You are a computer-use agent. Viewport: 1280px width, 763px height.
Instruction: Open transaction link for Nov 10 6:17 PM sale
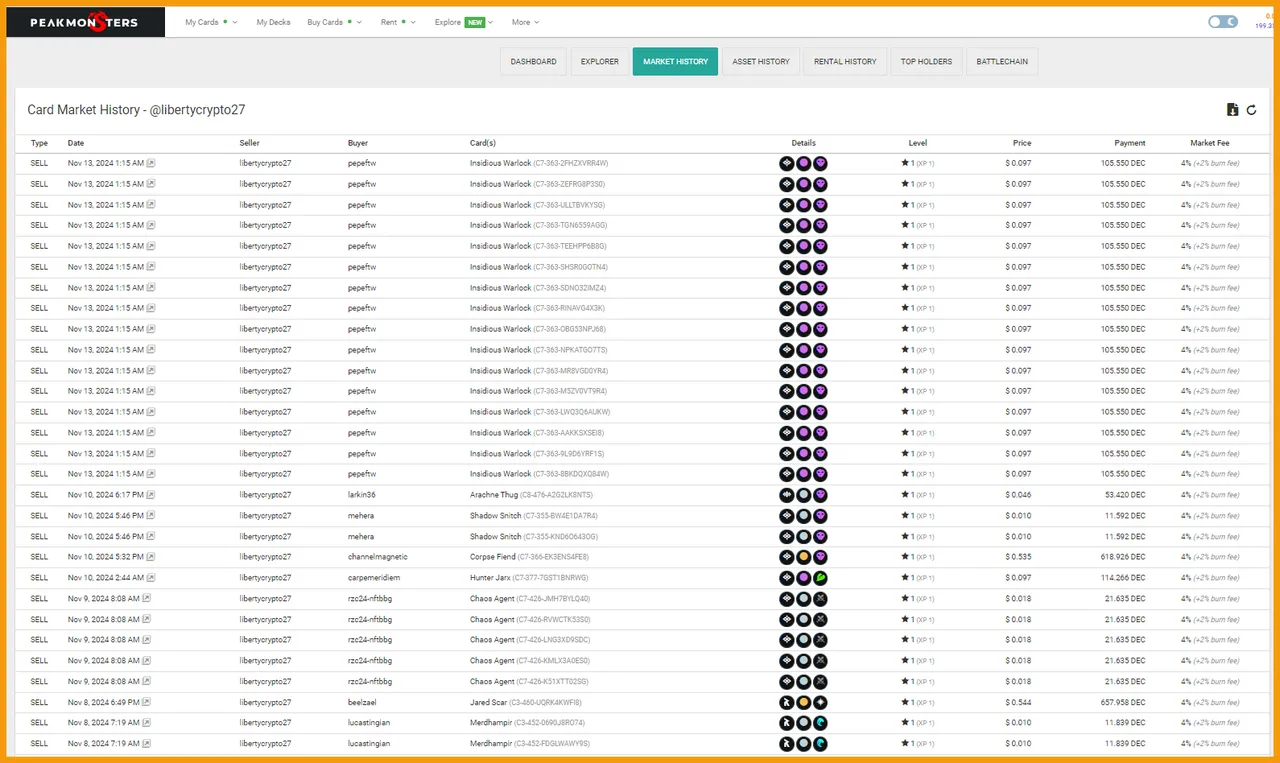click(151, 495)
